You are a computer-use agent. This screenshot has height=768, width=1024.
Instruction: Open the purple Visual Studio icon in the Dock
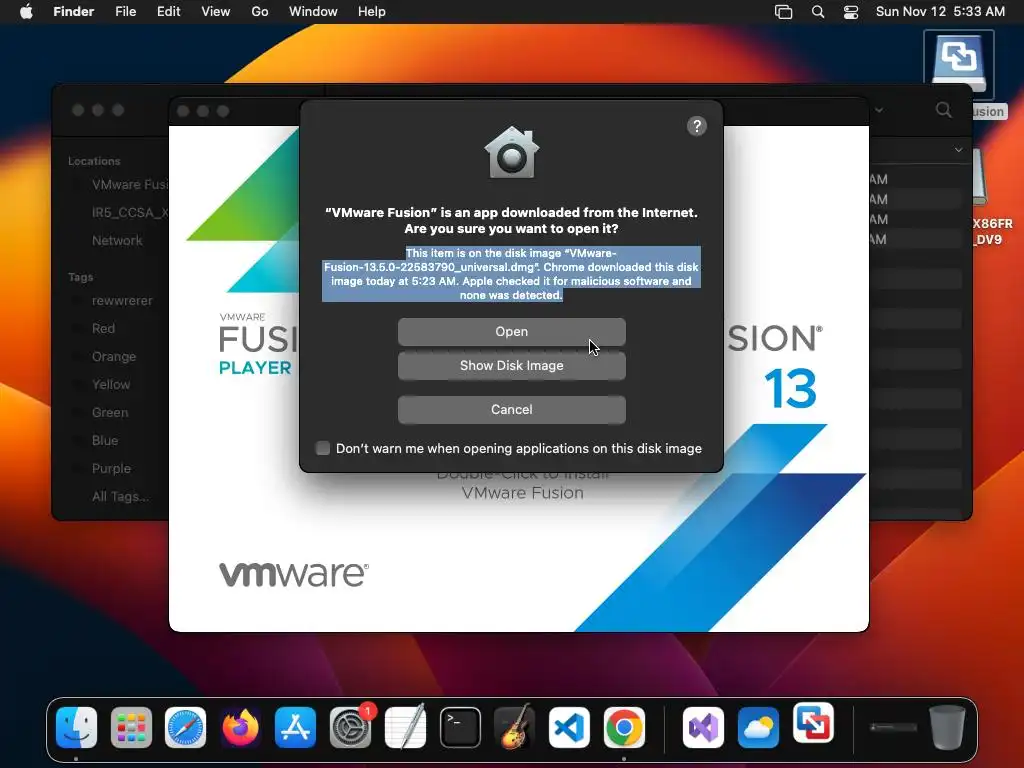[703, 727]
